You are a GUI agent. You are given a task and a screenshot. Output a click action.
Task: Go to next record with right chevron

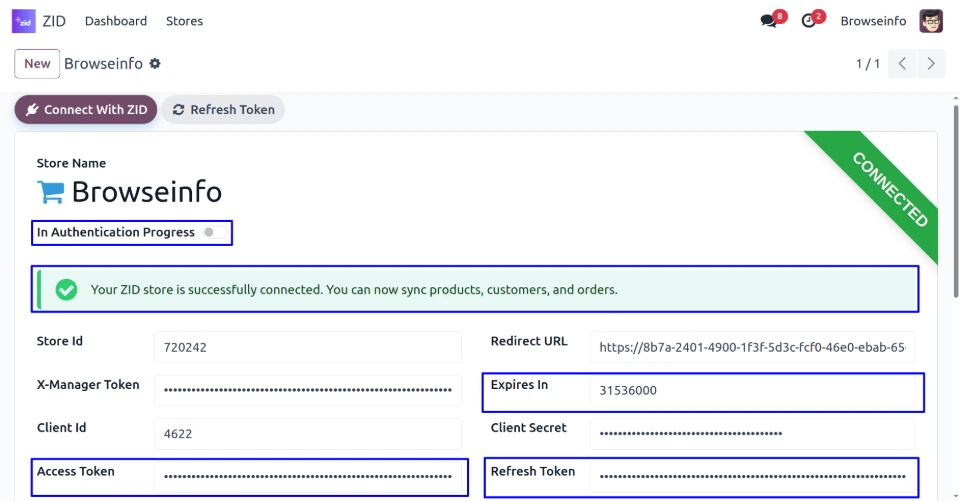pyautogui.click(x=931, y=64)
